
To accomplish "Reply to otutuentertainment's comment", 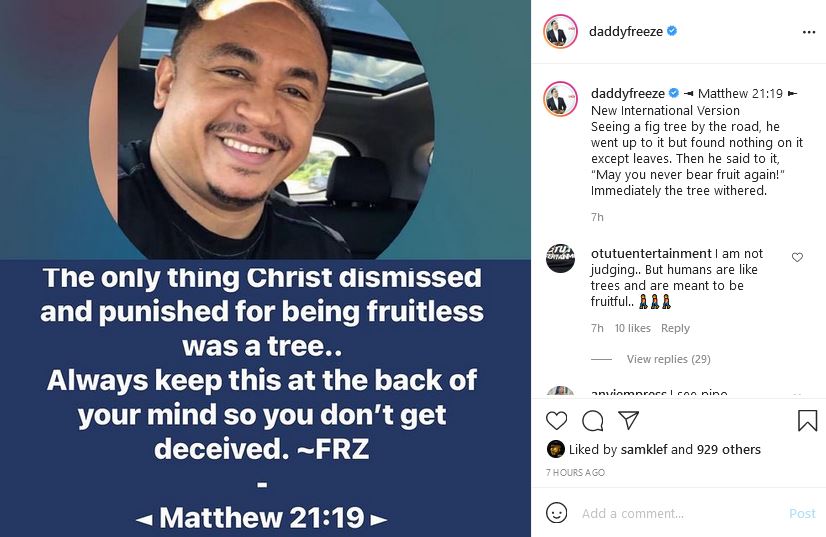I will click(x=675, y=328).
